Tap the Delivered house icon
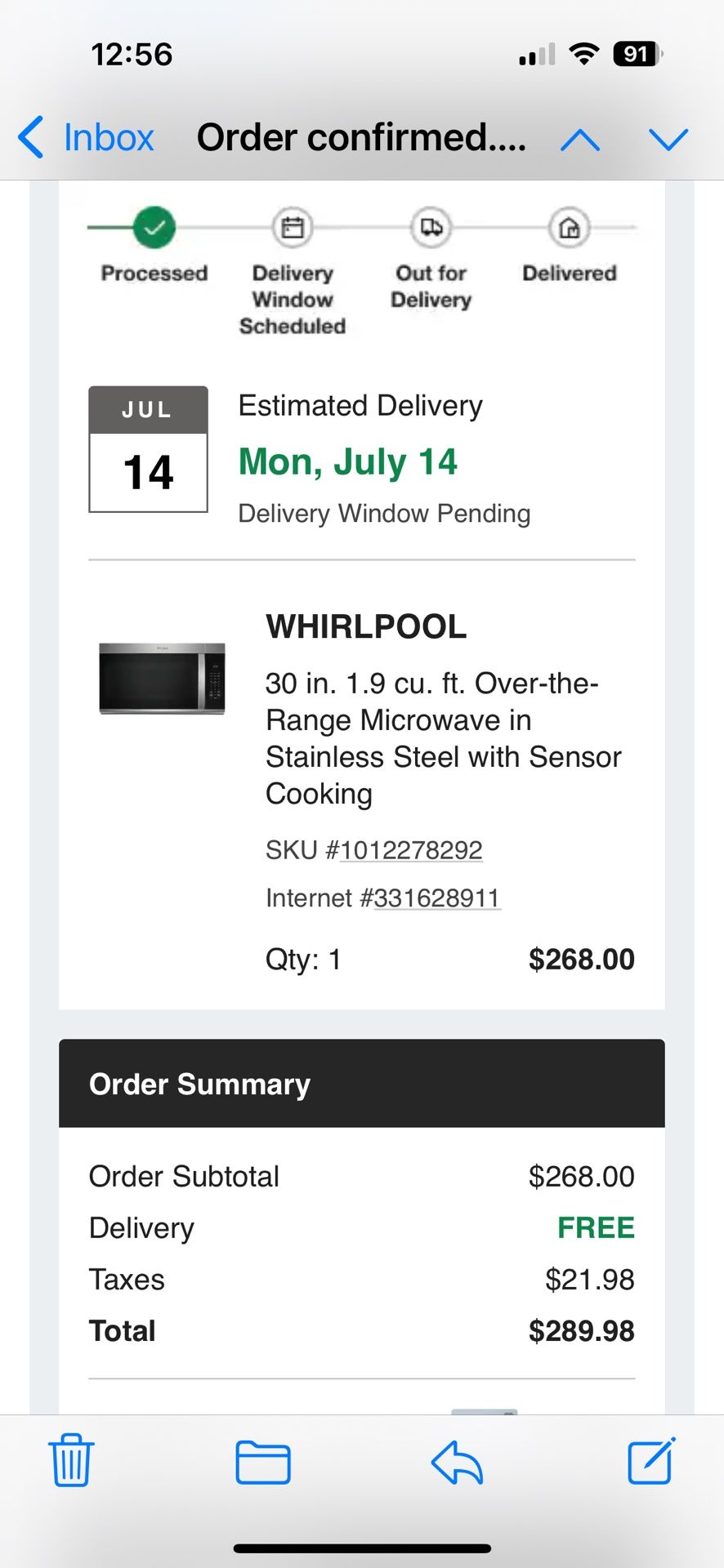This screenshot has height=1568, width=724. 569,228
